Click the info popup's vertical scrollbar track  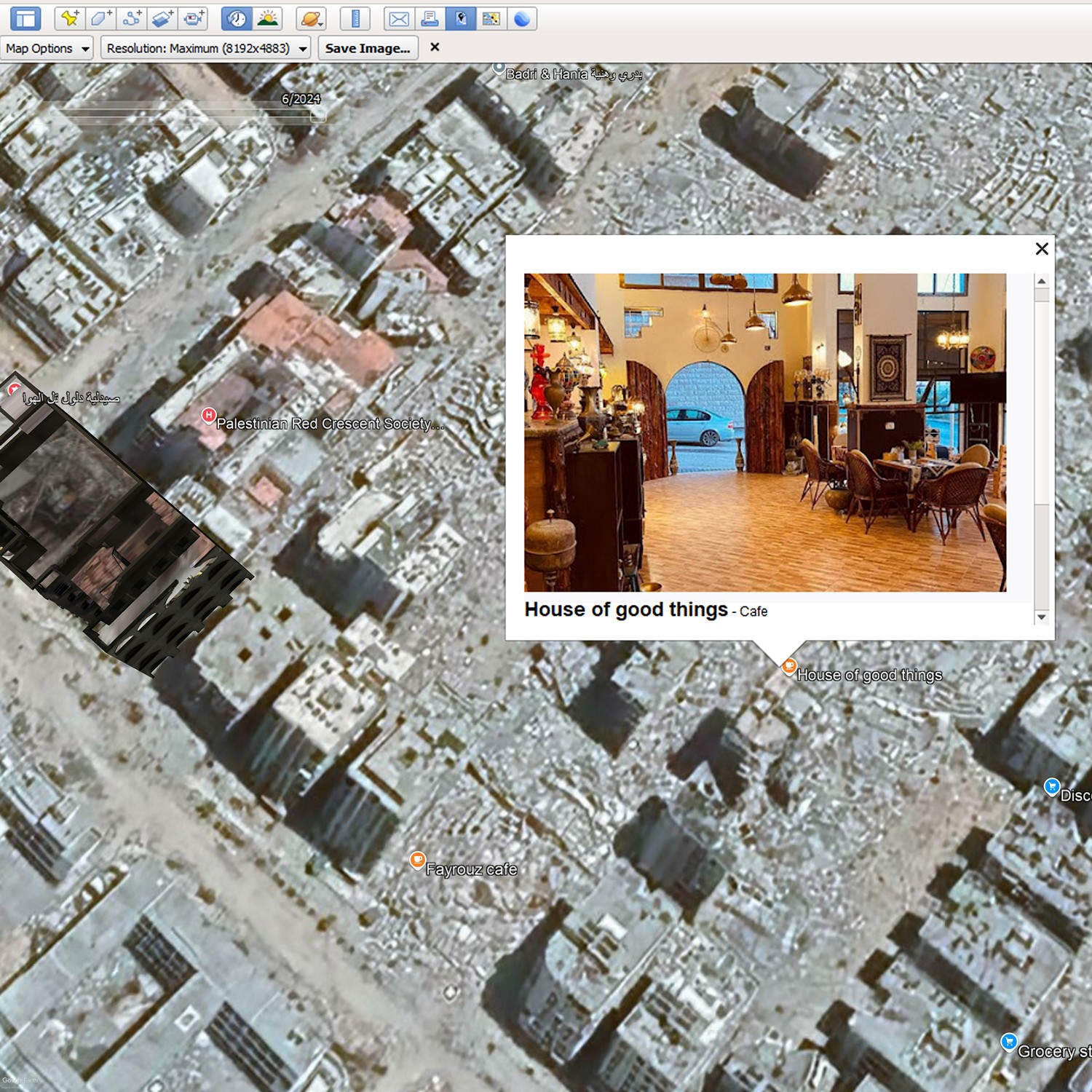click(1042, 448)
